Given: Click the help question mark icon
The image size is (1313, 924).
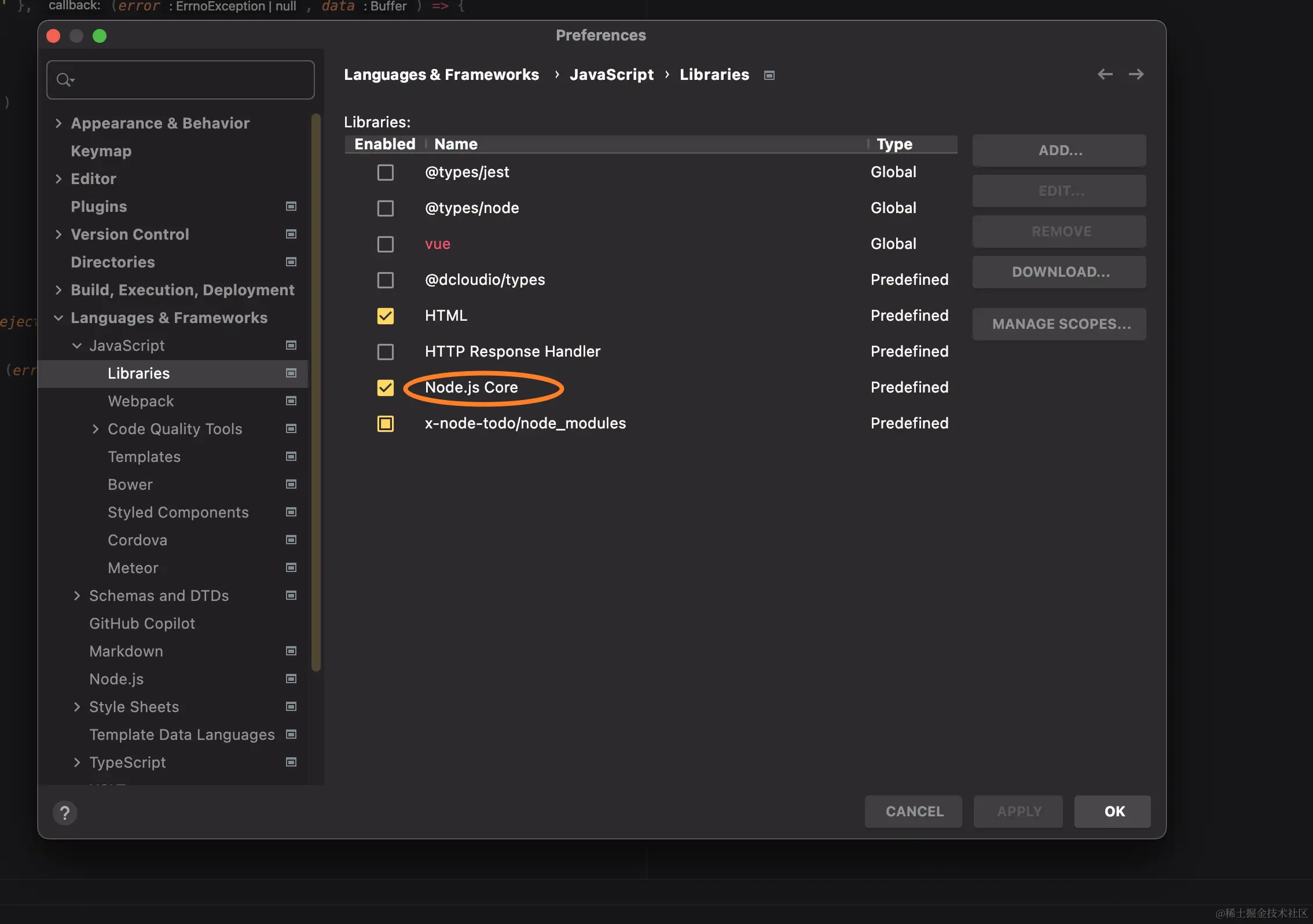Looking at the screenshot, I should pyautogui.click(x=65, y=813).
